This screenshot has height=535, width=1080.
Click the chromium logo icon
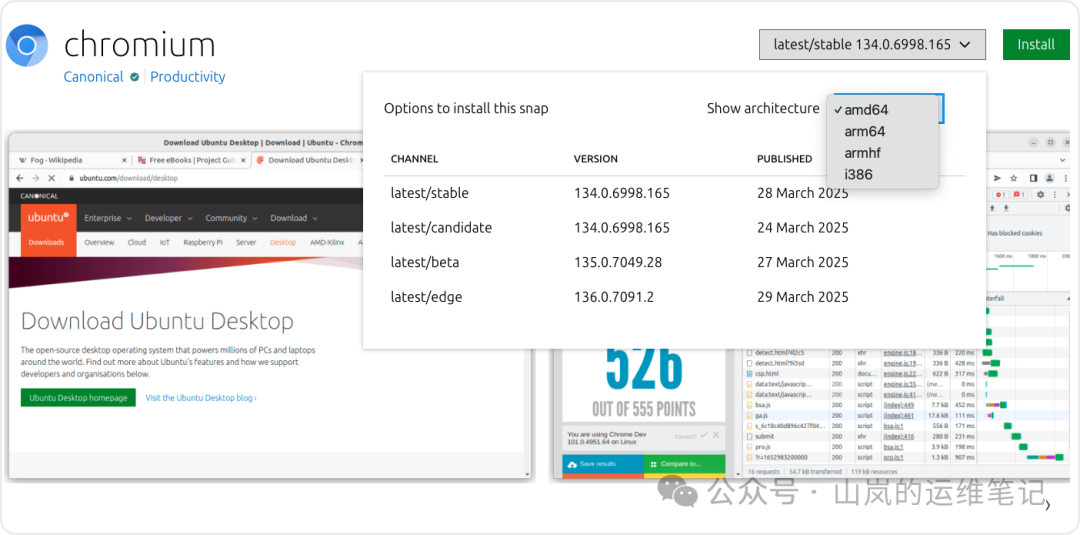(26, 45)
